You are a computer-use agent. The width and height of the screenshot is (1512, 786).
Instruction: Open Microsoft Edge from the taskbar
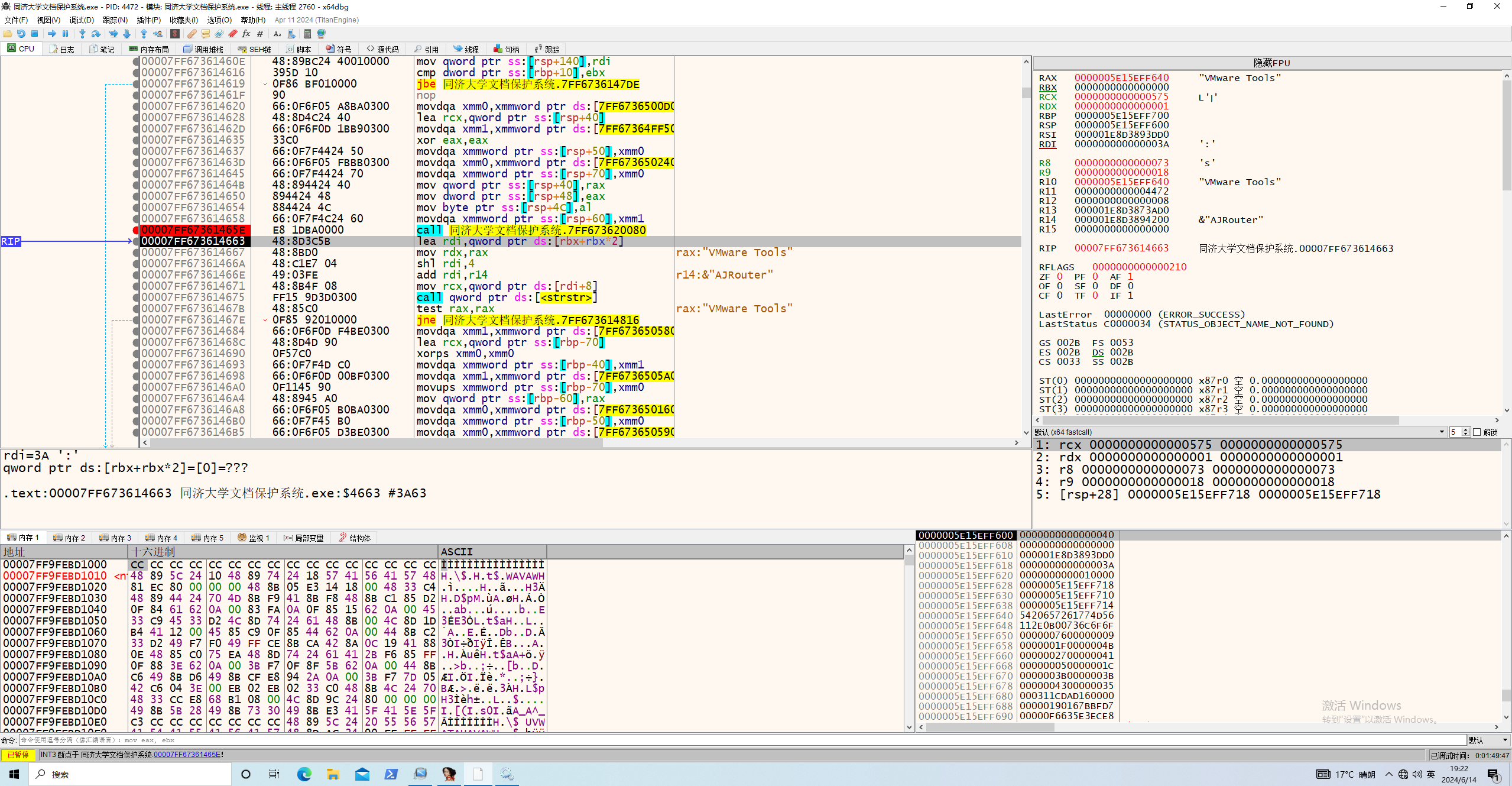pyautogui.click(x=304, y=774)
